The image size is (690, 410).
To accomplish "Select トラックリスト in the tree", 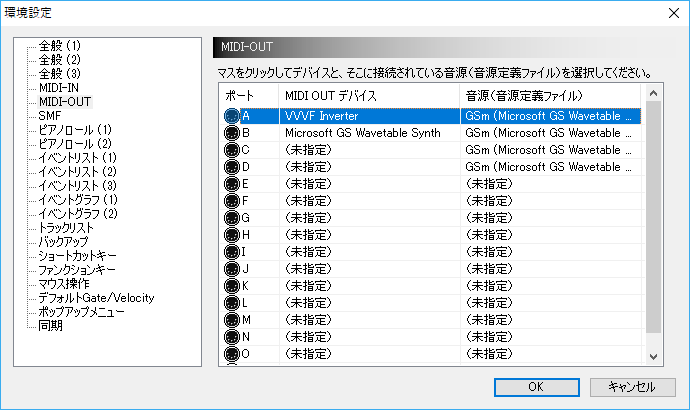I will [x=66, y=228].
